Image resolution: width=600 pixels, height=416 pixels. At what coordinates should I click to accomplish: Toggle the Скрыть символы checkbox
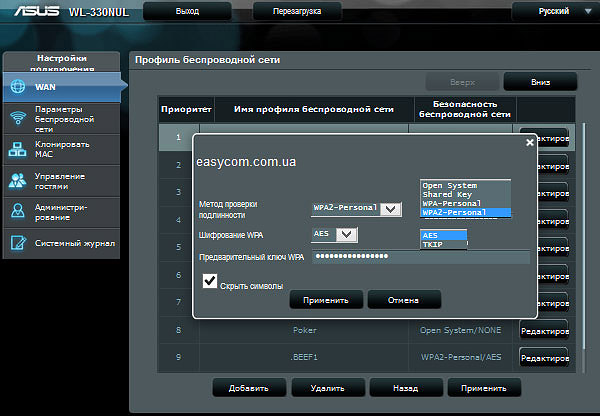click(x=210, y=281)
